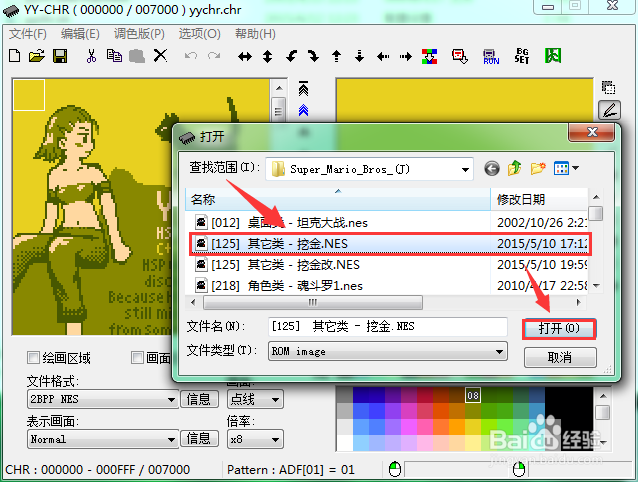The height and width of the screenshot is (482, 638).
Task: Click the Cut scissors icon
Action: (x=92, y=56)
